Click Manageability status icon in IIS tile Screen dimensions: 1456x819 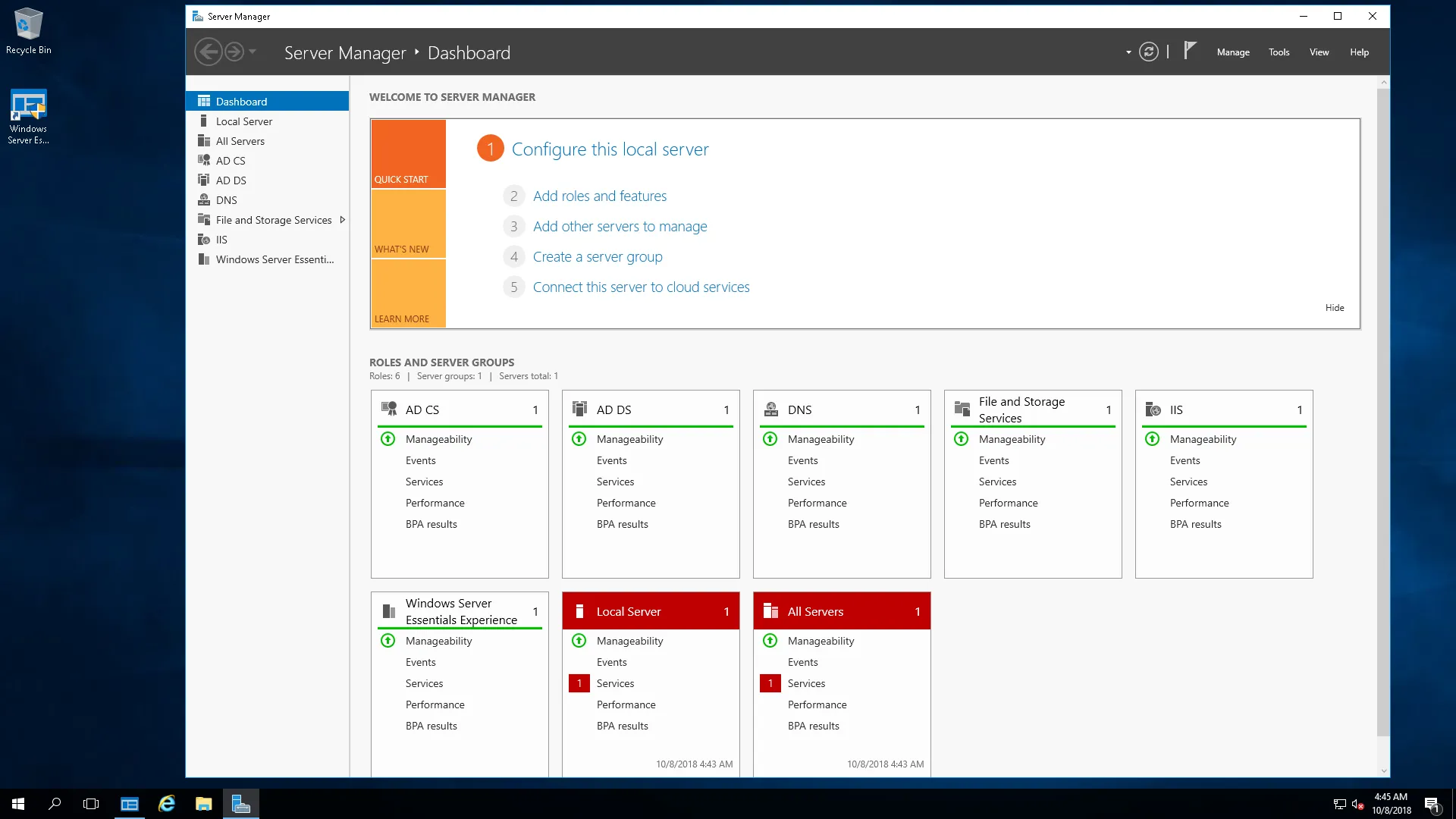click(x=1152, y=438)
